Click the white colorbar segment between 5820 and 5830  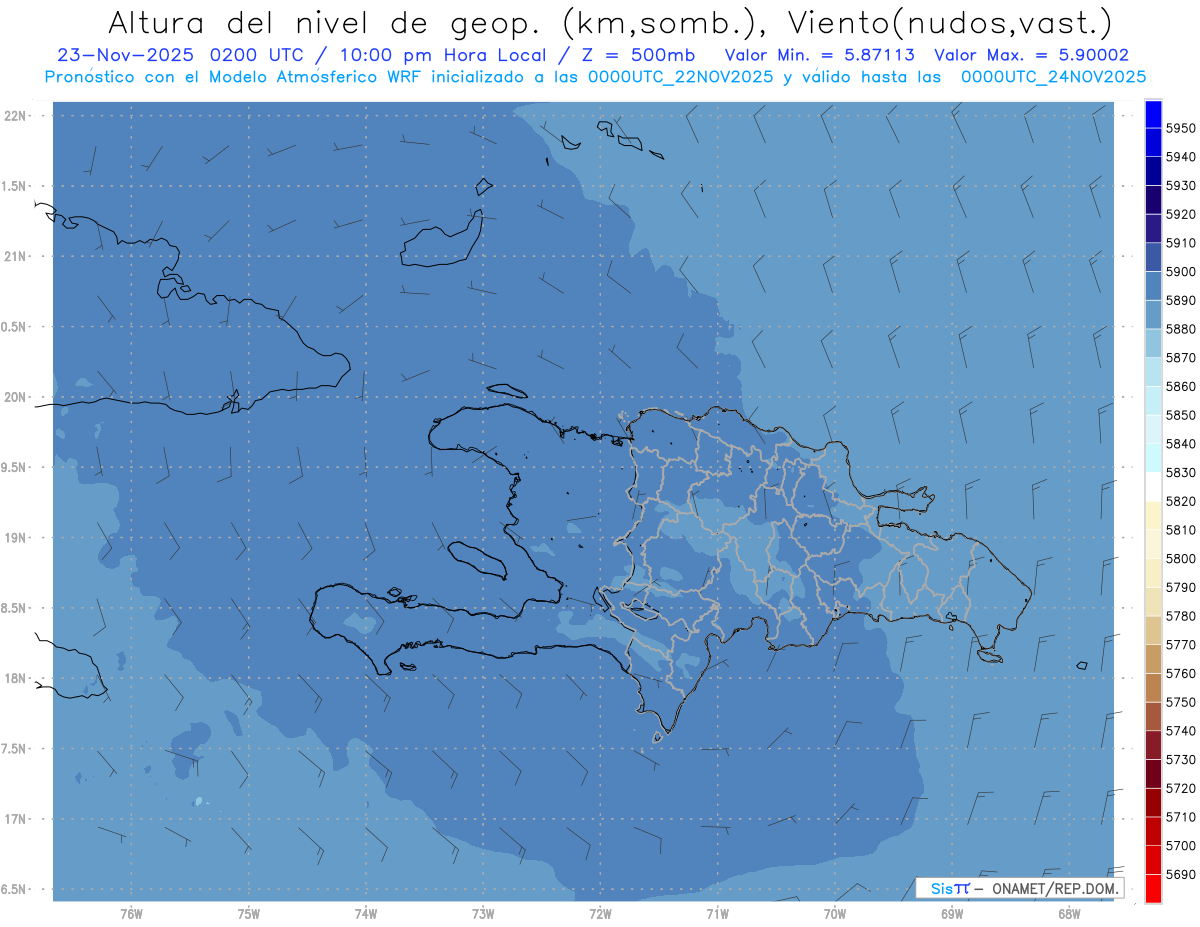(x=1153, y=487)
